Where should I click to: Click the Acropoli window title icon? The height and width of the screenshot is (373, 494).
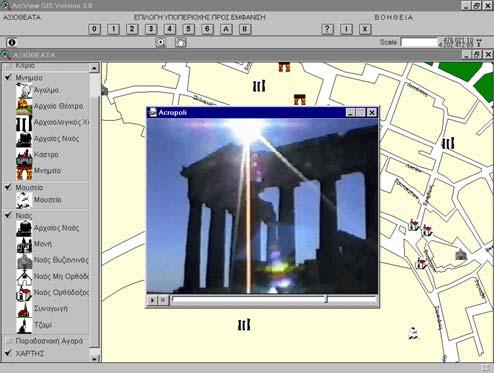tap(153, 112)
